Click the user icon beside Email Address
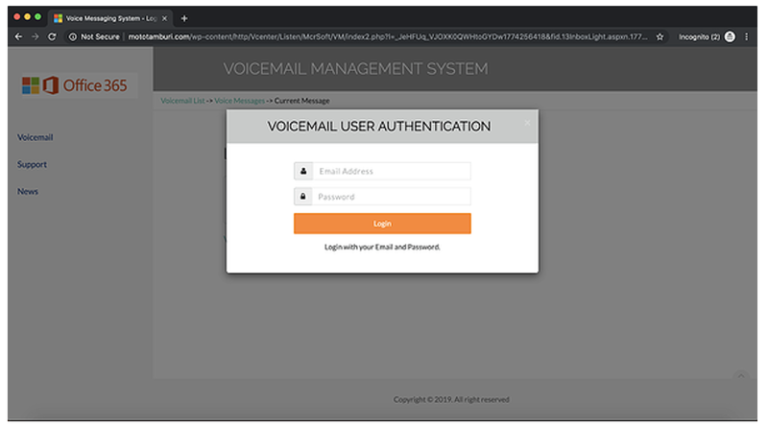 point(303,171)
